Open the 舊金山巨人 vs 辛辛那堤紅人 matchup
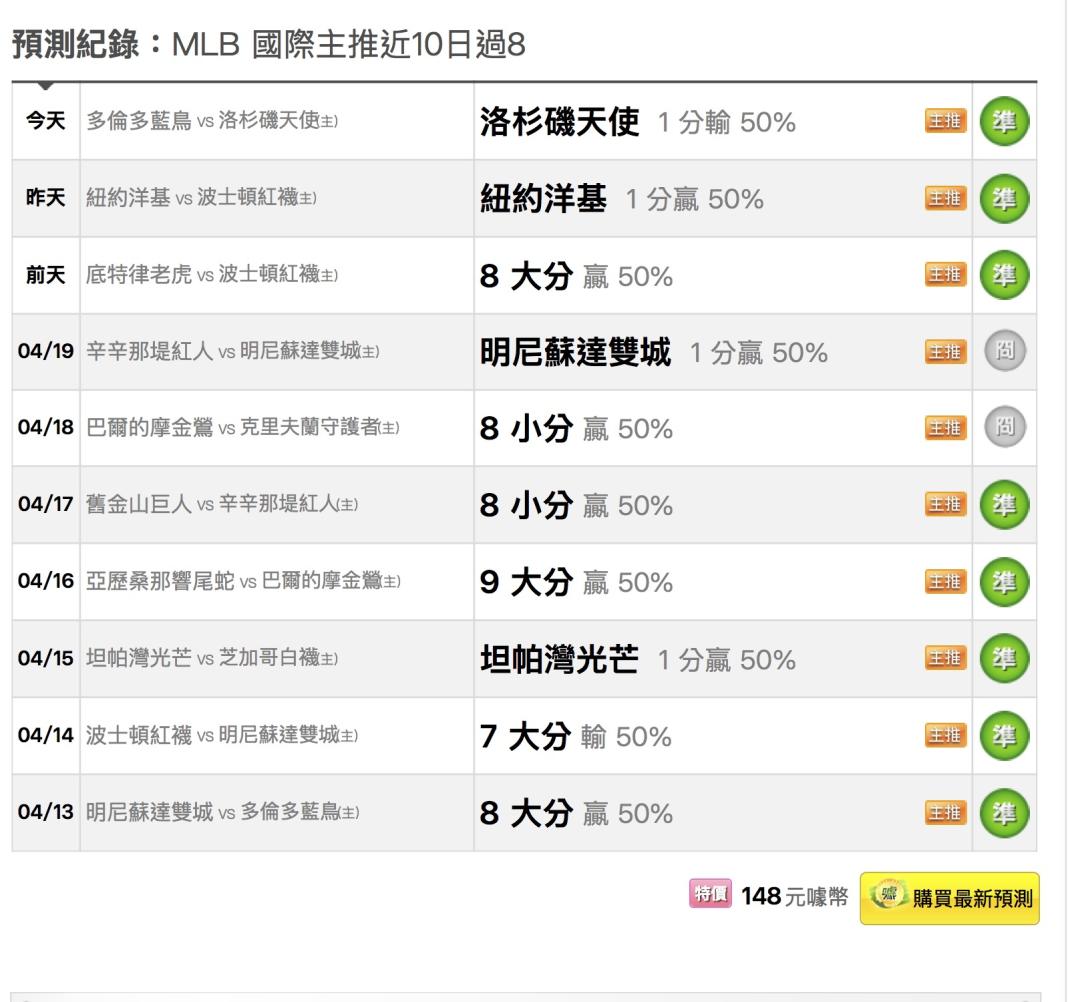The height and width of the screenshot is (1002, 1080). [222, 506]
